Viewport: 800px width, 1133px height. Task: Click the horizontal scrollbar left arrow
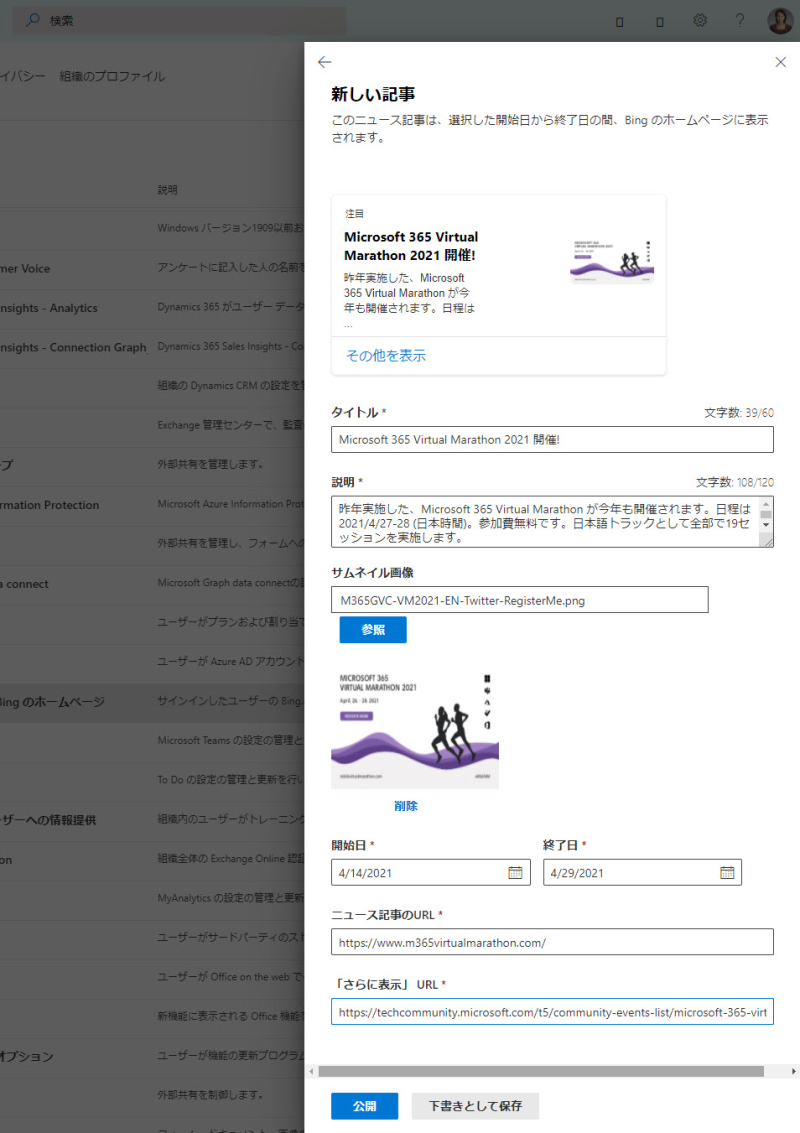(311, 1072)
